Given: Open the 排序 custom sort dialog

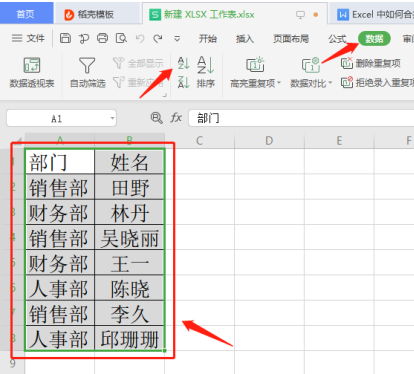Looking at the screenshot, I should [x=205, y=72].
